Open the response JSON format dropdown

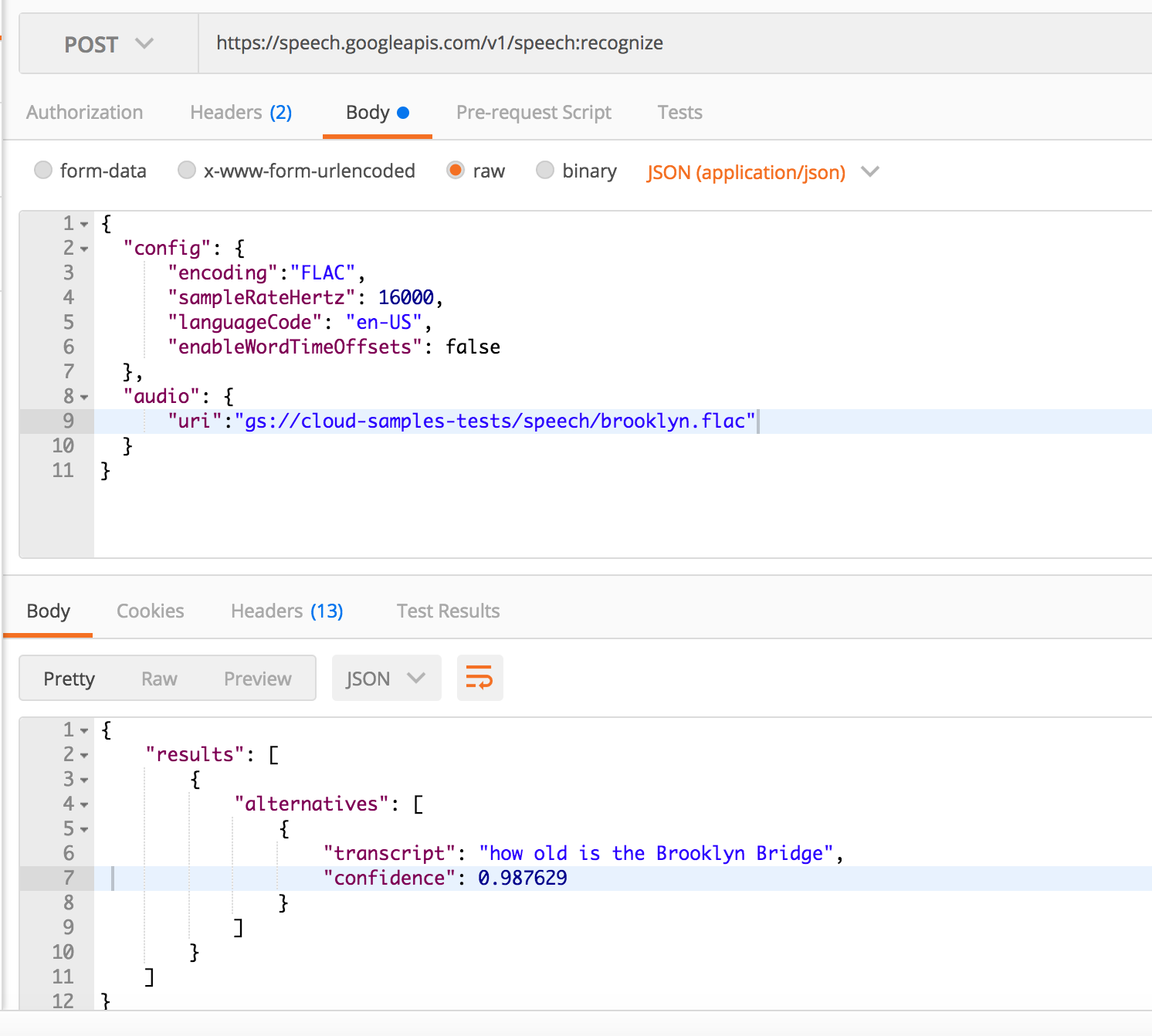coord(385,679)
